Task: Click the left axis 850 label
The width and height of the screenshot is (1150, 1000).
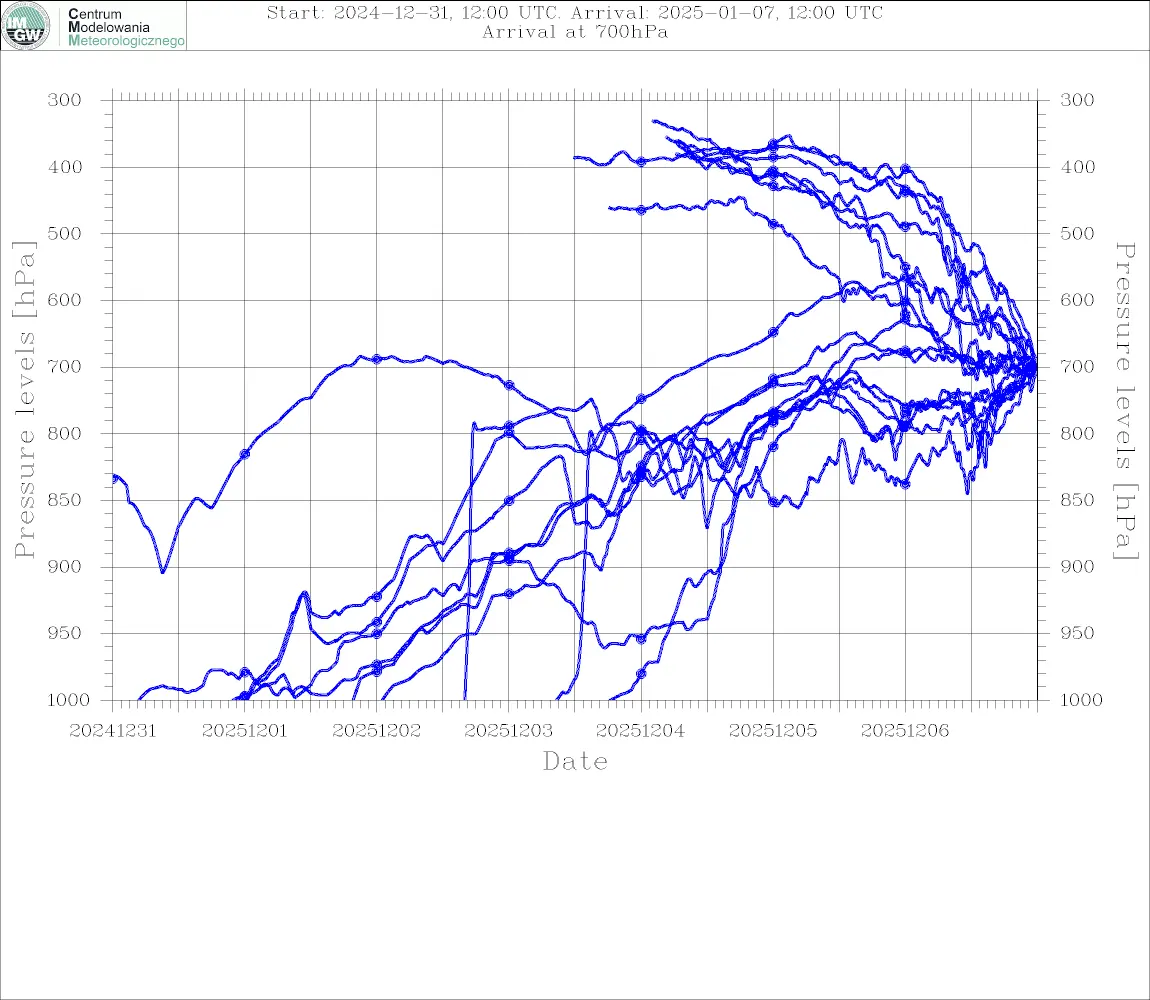Action: tap(65, 500)
